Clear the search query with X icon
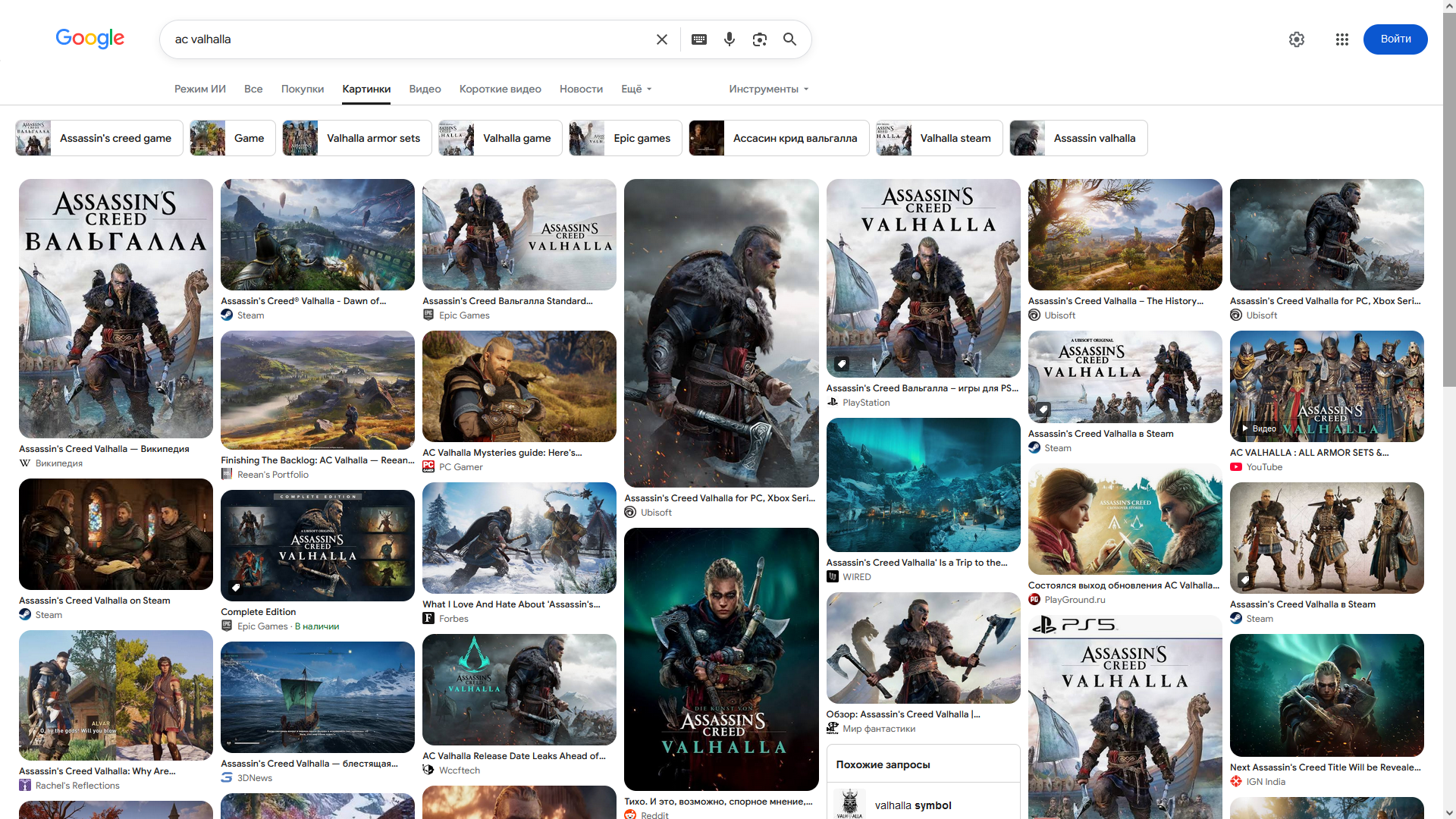The height and width of the screenshot is (819, 1456). click(662, 39)
